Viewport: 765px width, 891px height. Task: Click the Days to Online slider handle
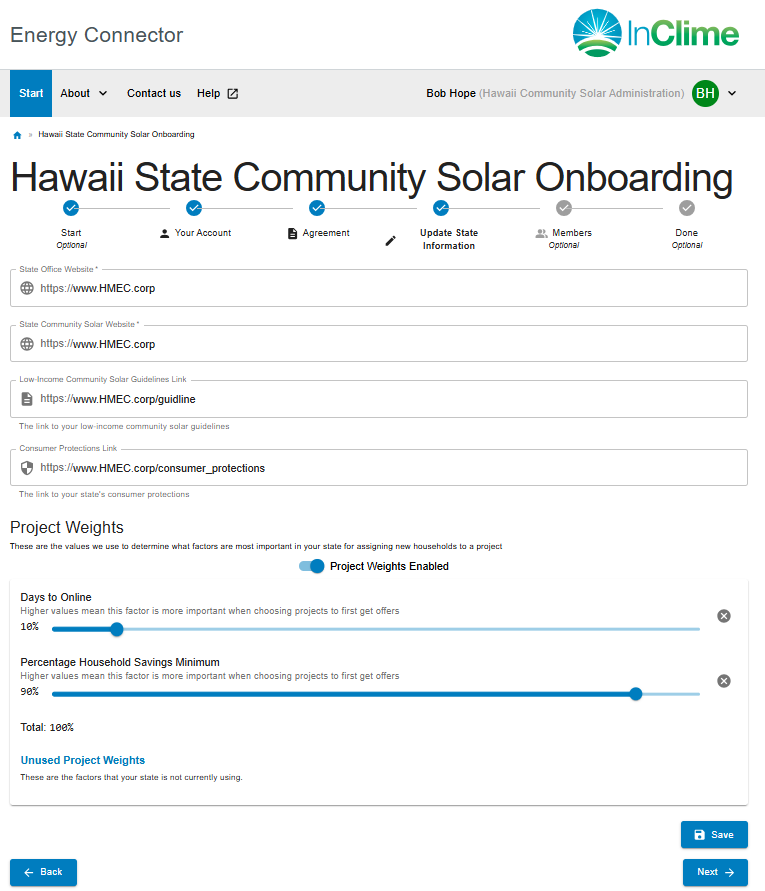pyautogui.click(x=117, y=629)
